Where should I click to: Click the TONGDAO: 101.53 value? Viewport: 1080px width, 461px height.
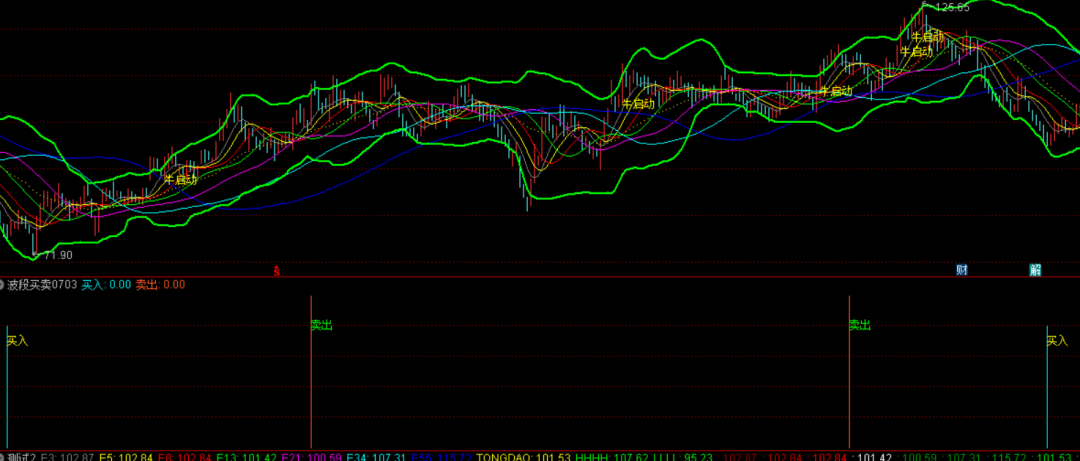pos(523,456)
